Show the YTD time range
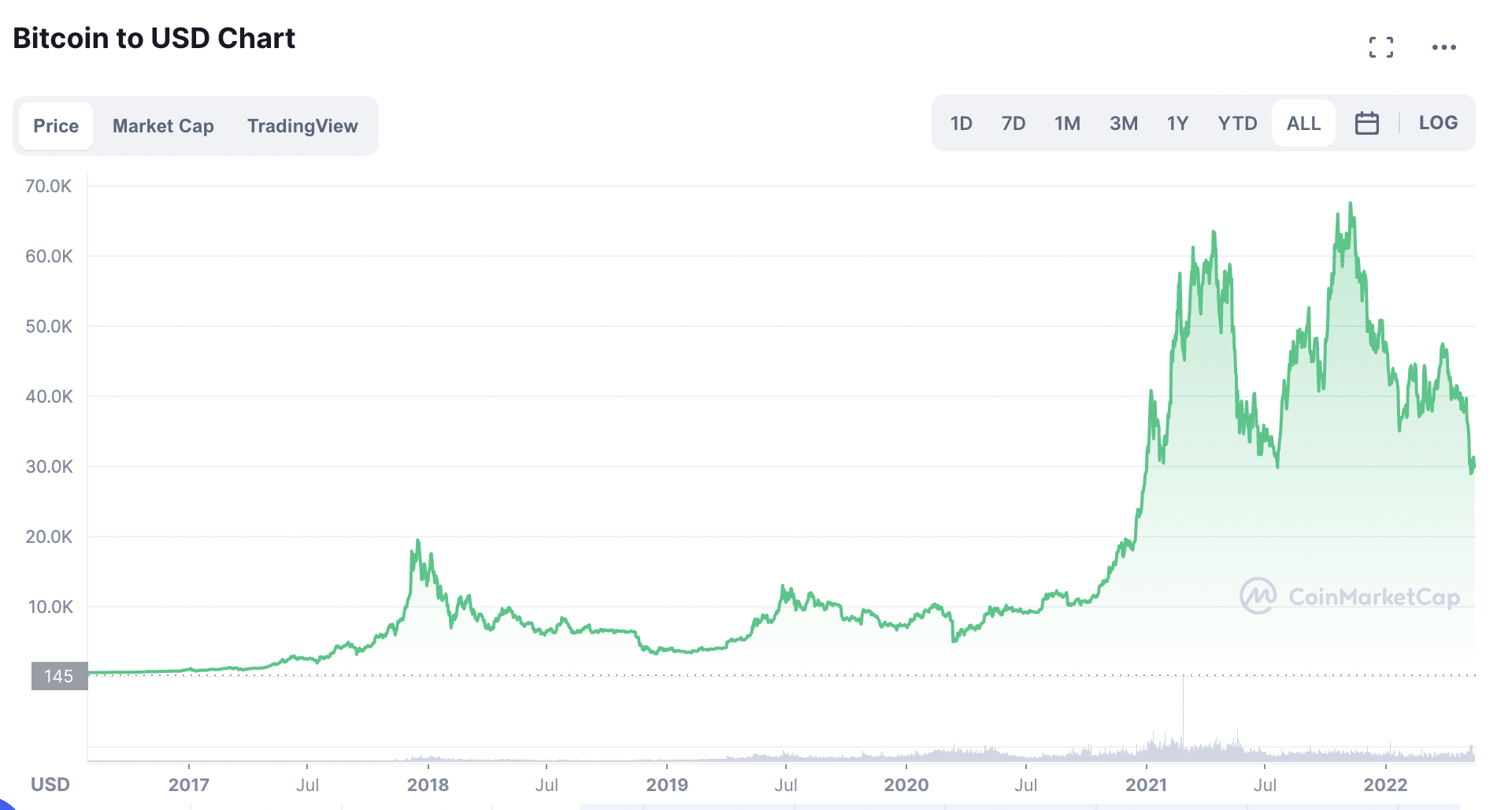This screenshot has height=810, width=1512. pos(1237,124)
